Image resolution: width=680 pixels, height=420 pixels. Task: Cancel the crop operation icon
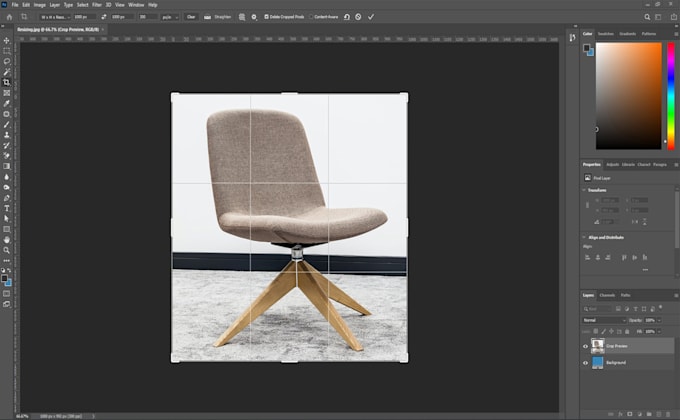(x=358, y=17)
